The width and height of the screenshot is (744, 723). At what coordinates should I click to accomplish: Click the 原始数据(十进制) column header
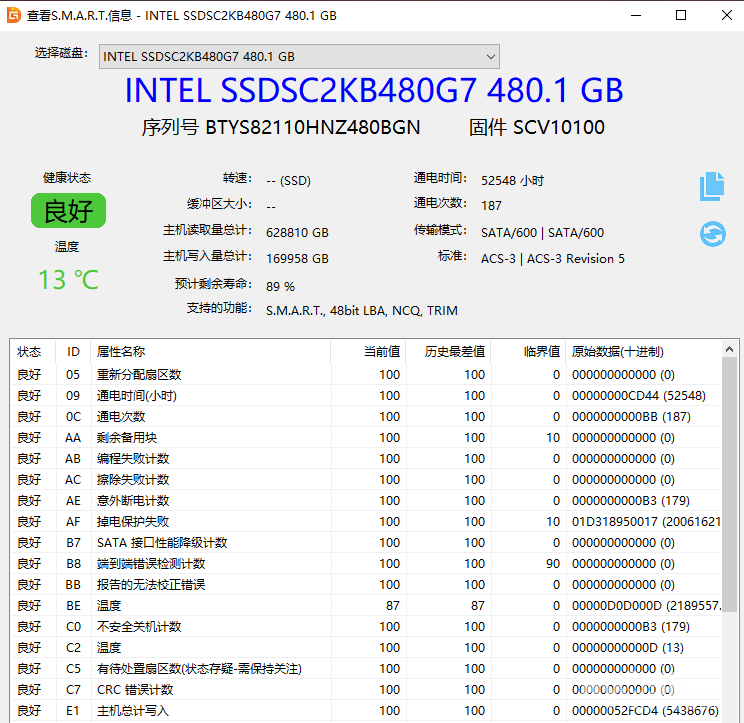coord(617,352)
